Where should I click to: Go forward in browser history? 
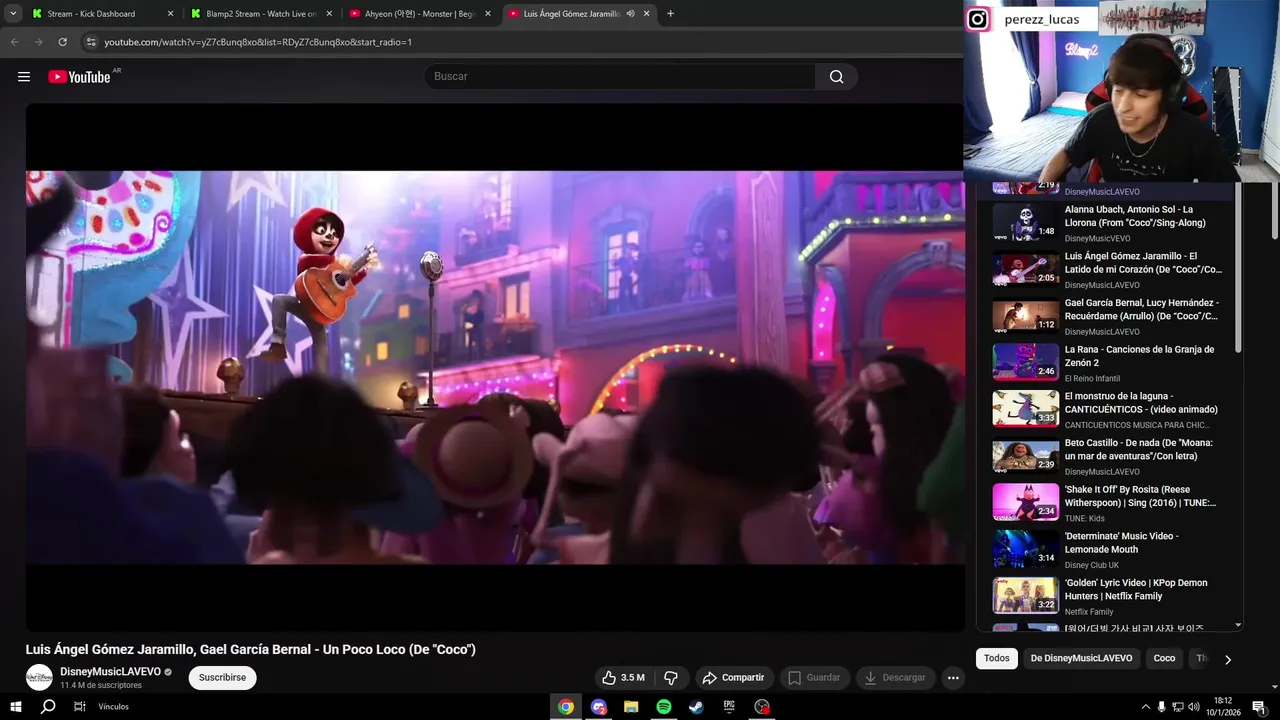[x=38, y=42]
